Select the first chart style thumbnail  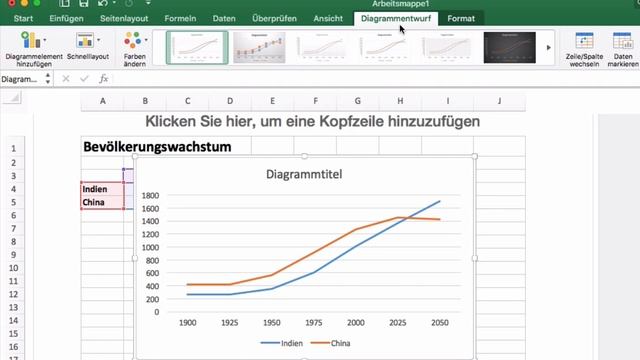click(x=197, y=48)
